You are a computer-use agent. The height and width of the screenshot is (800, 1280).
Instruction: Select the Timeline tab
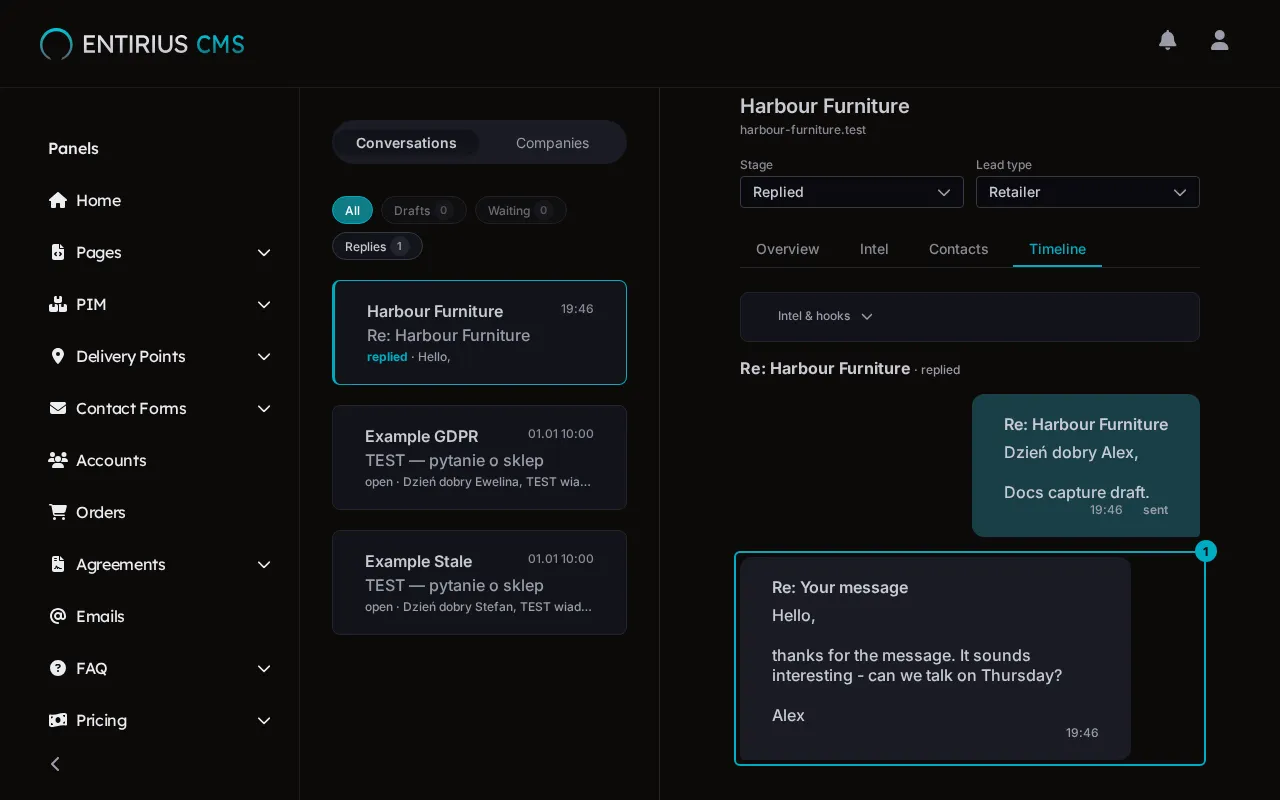(1057, 249)
